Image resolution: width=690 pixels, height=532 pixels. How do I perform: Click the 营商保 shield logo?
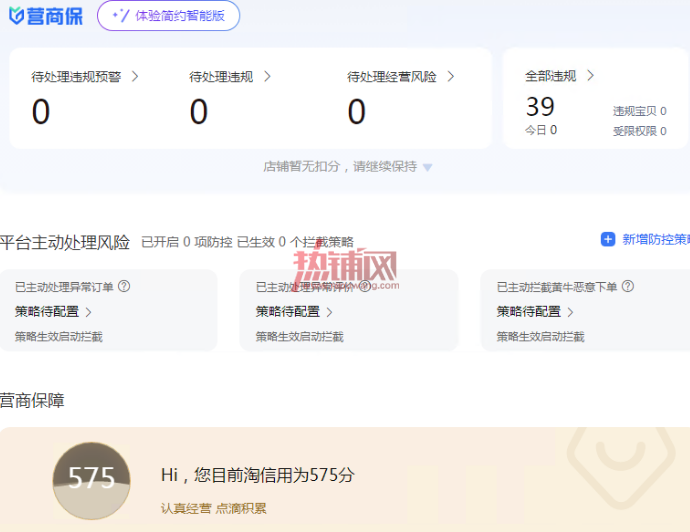17,16
